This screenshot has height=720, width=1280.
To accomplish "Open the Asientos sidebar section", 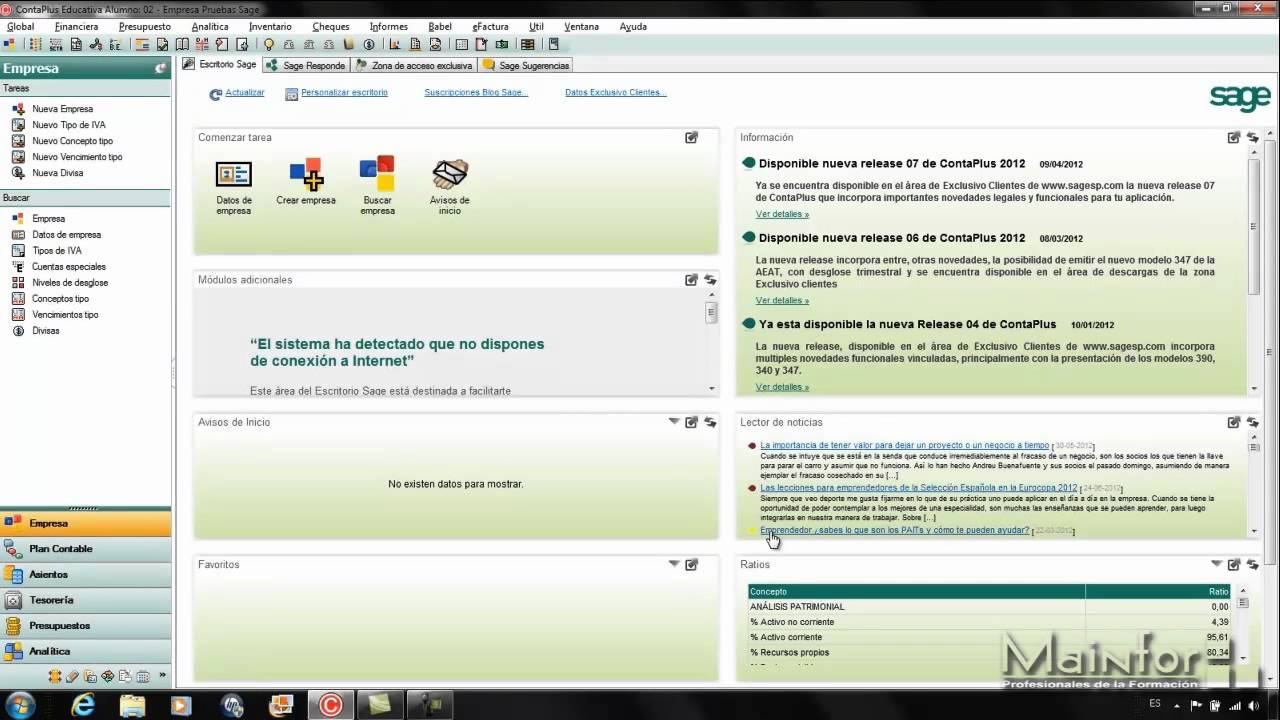I will pos(85,575).
